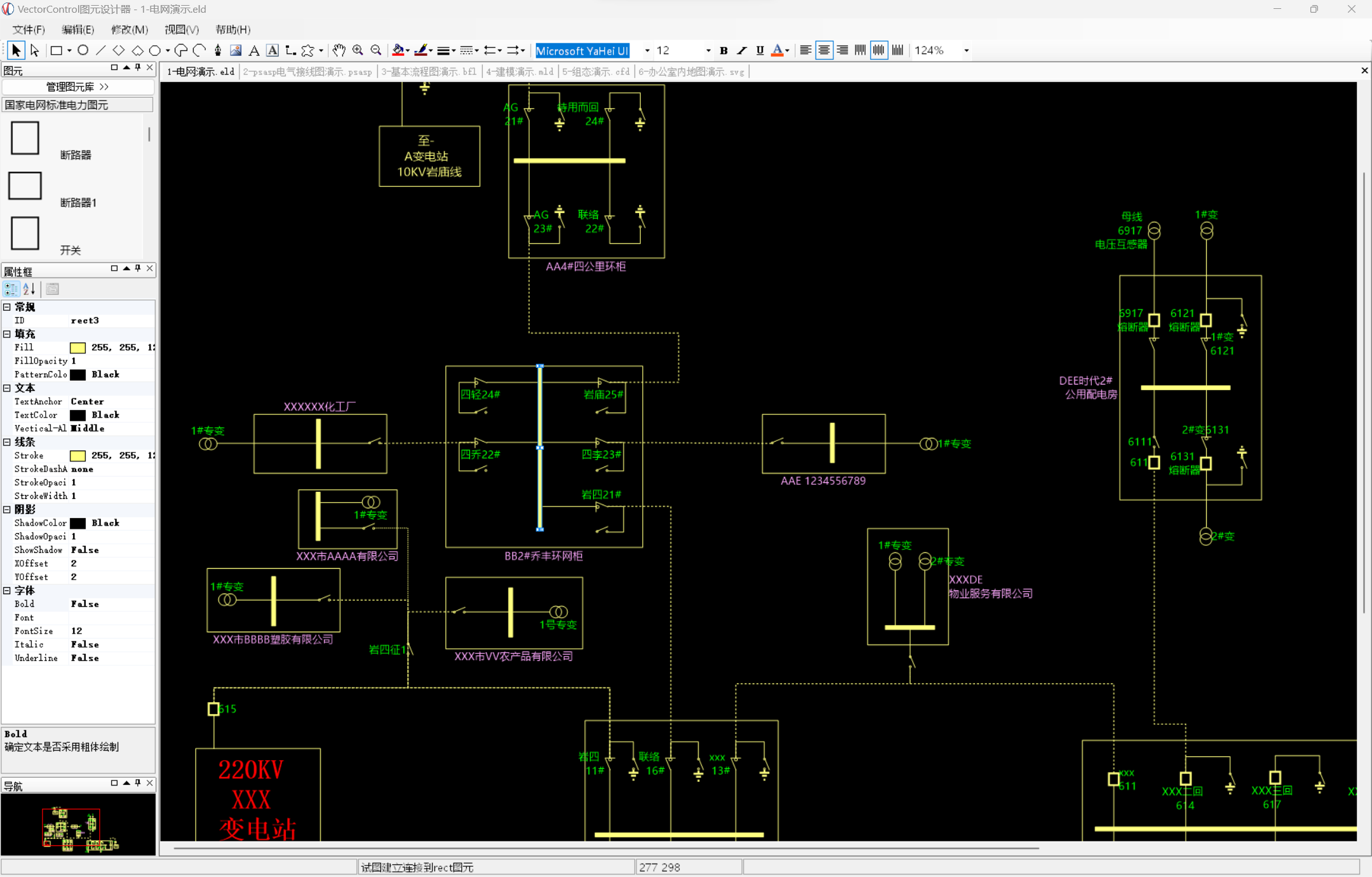The width and height of the screenshot is (1372, 877).
Task: Toggle underline text formatting
Action: coord(760,50)
